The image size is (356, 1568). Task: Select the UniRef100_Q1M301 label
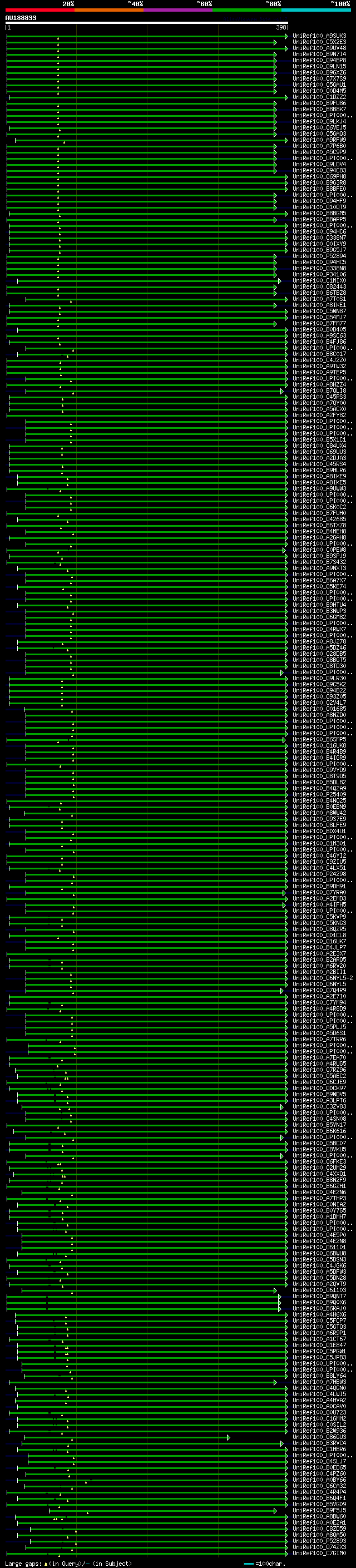click(319, 843)
